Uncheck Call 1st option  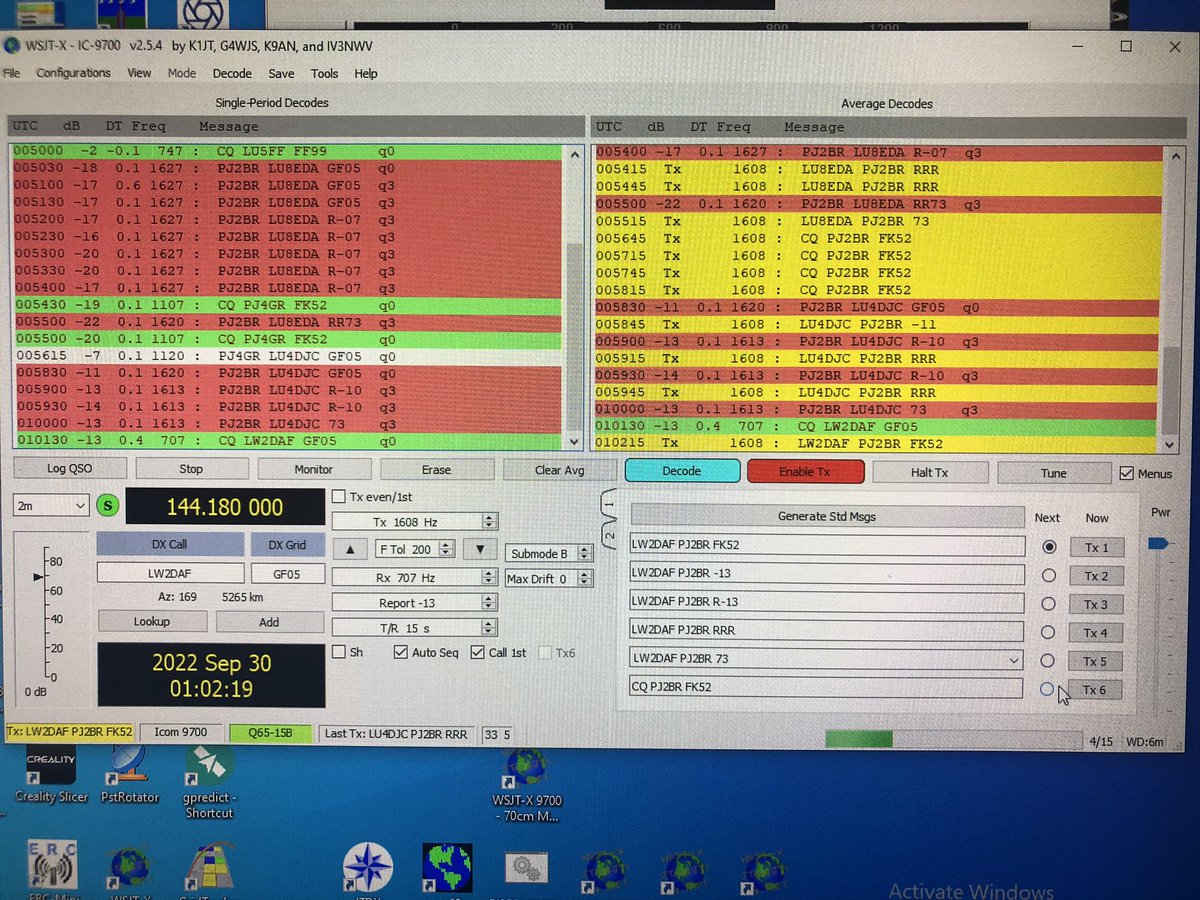point(478,652)
